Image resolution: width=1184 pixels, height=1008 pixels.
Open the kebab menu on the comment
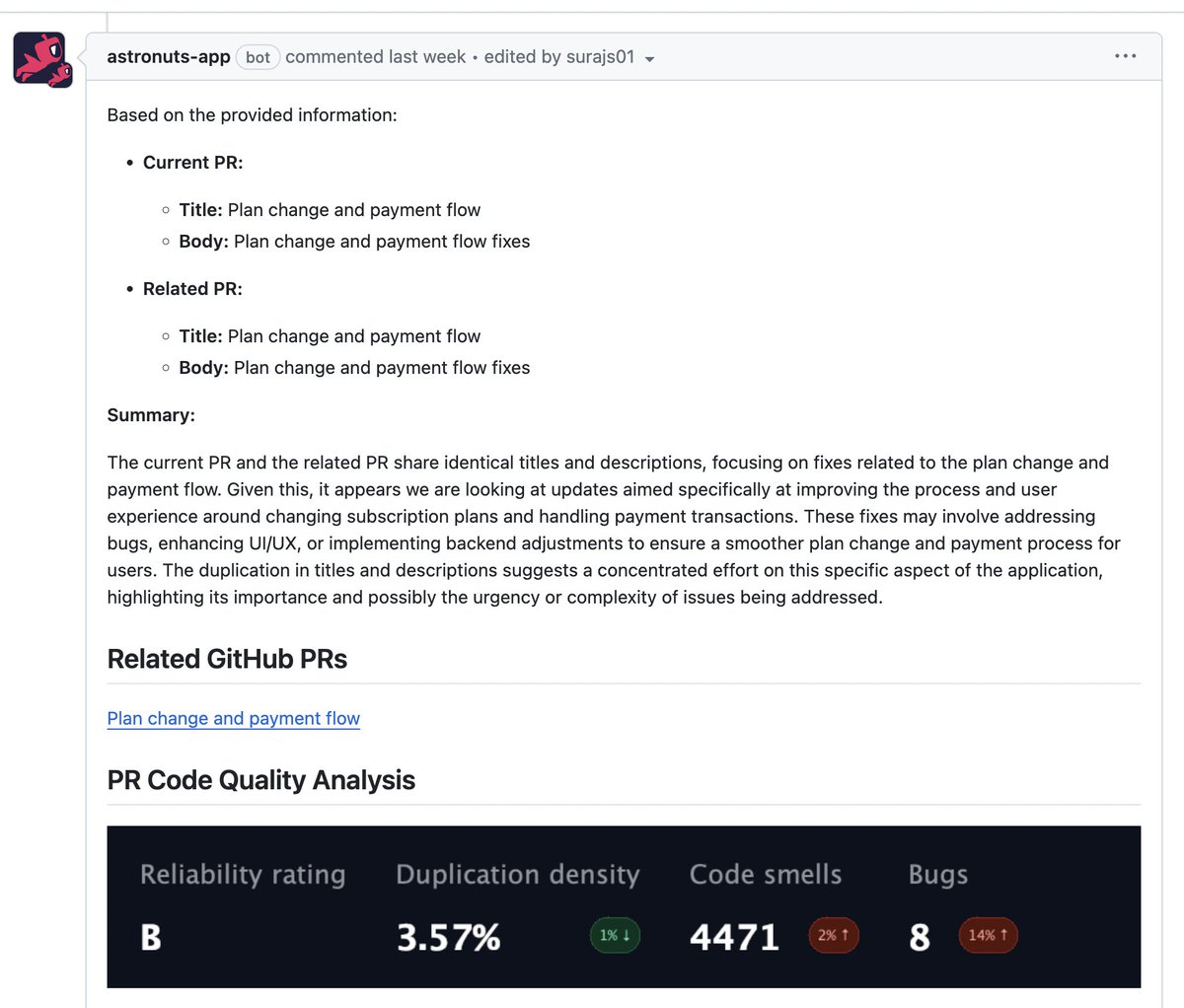pos(1125,56)
